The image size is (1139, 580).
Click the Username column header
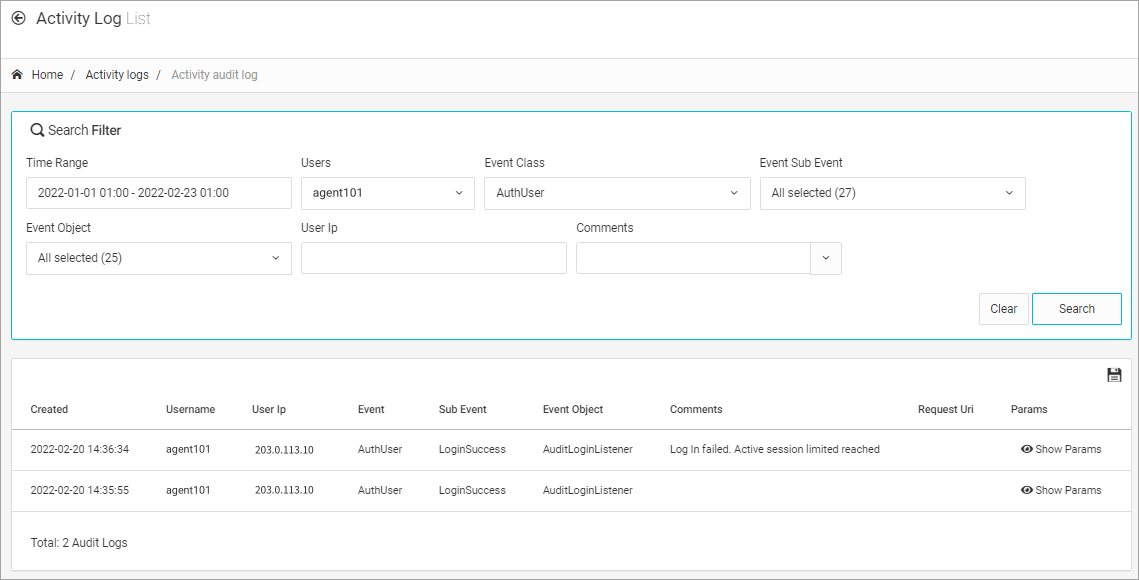pos(190,409)
